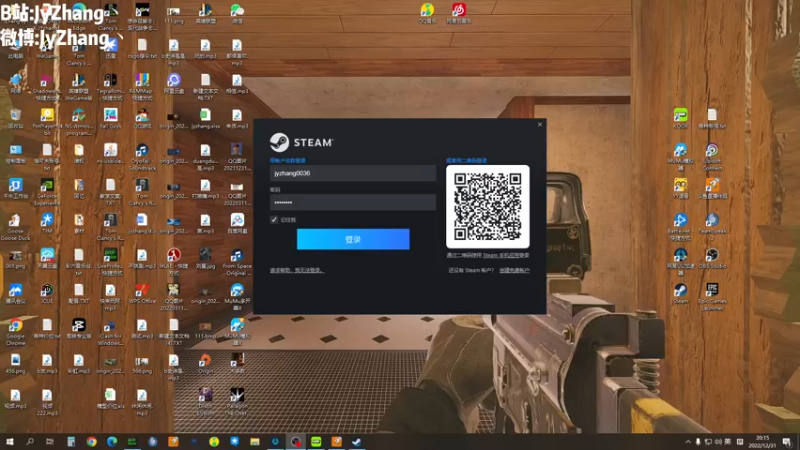Open the Steam mobile app link under QR code
This screenshot has width=800, height=450.
click(506, 255)
